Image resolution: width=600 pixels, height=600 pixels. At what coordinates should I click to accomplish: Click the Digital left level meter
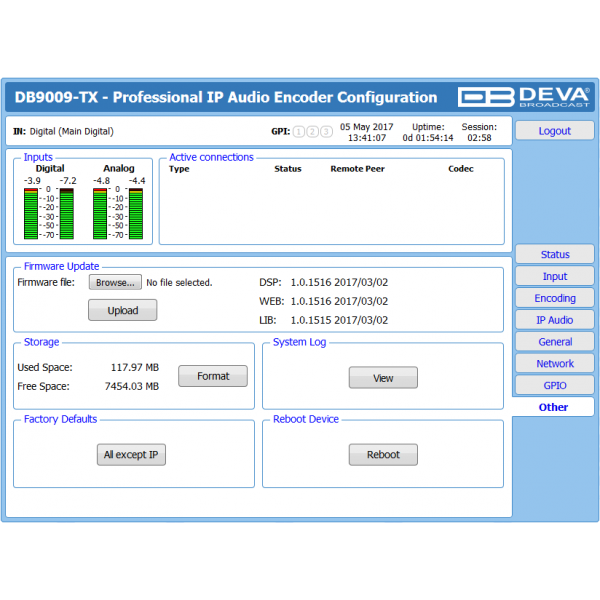coord(31,214)
